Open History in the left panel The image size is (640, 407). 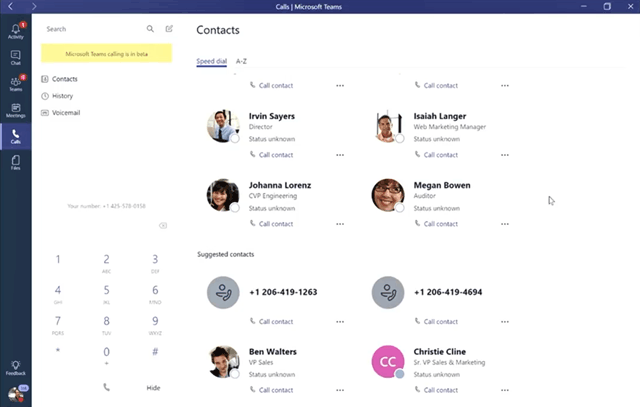57,96
